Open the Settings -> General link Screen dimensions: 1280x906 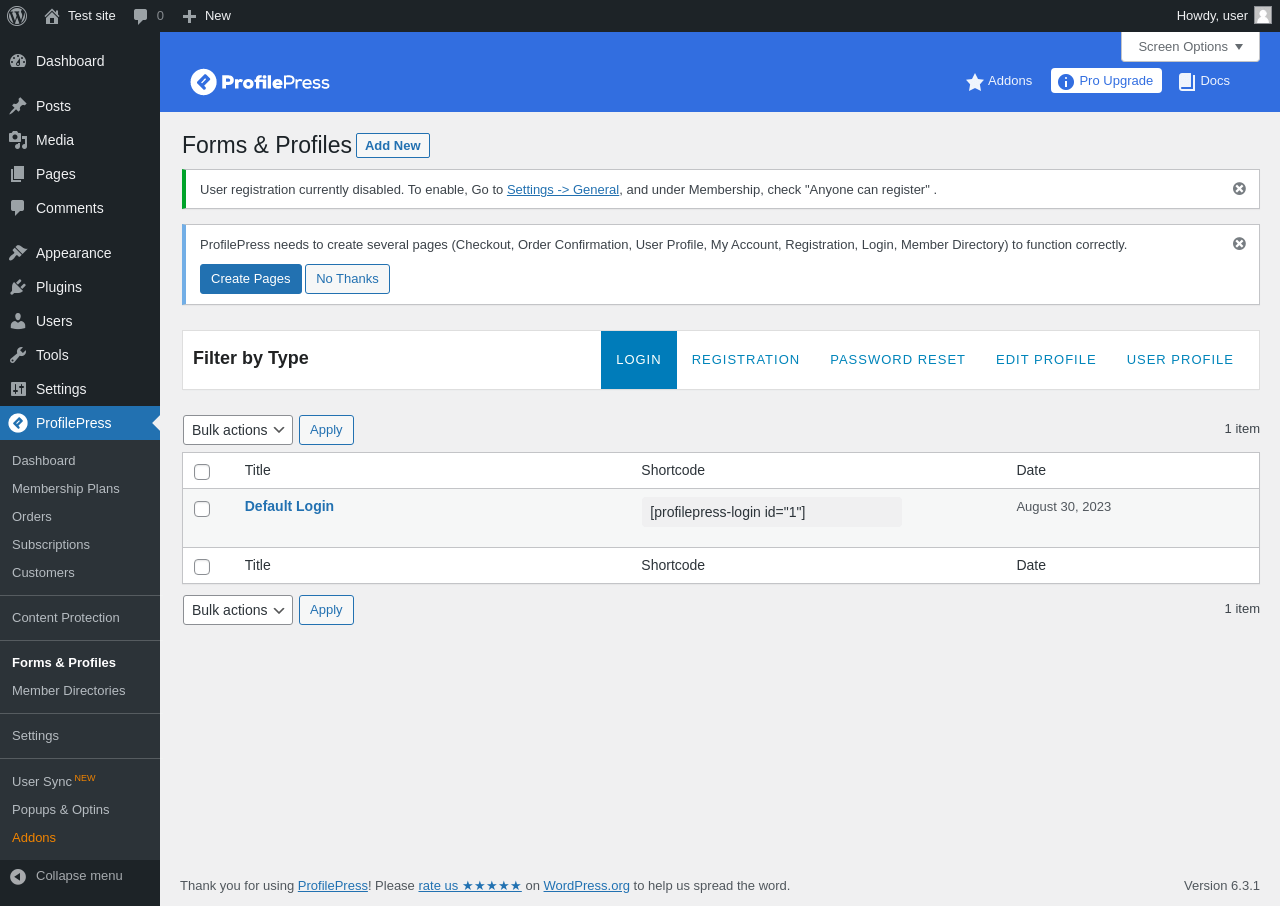coord(563,190)
